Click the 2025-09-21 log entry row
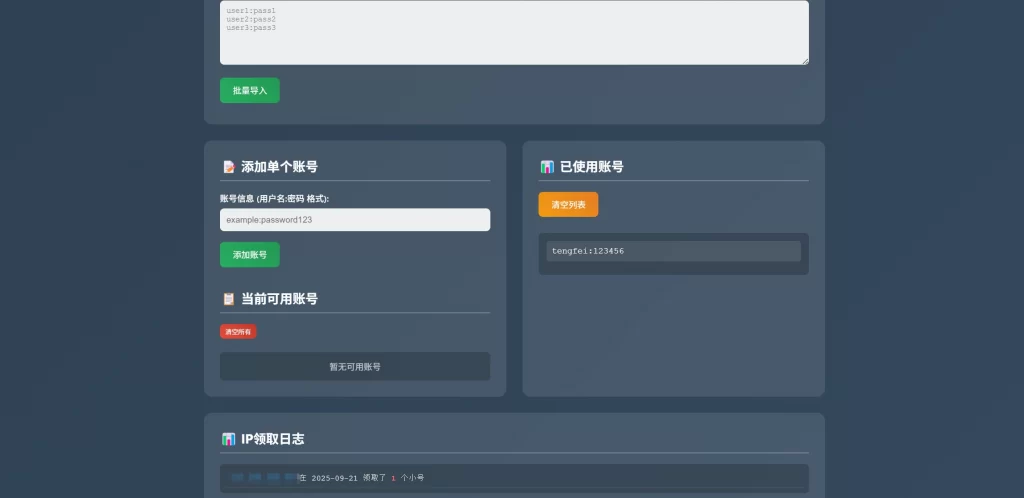This screenshot has width=1024, height=498. (514, 478)
